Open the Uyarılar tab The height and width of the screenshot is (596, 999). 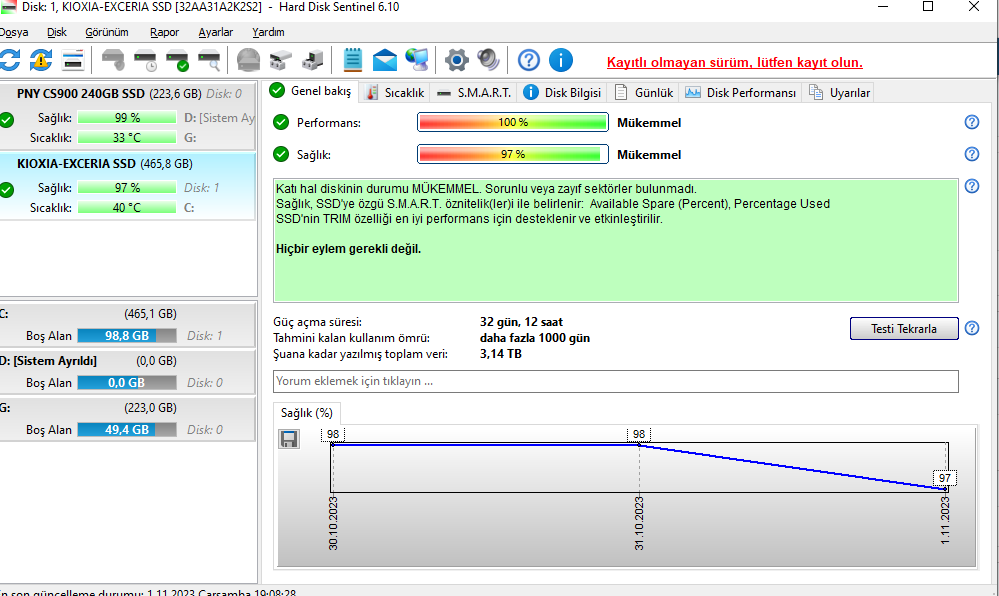pos(839,92)
